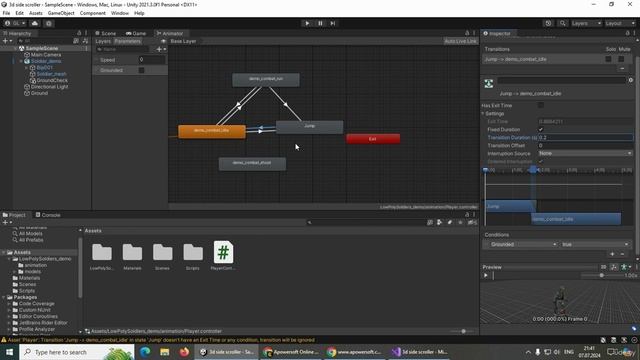Toggle the Auto Live Link button

click(460, 41)
